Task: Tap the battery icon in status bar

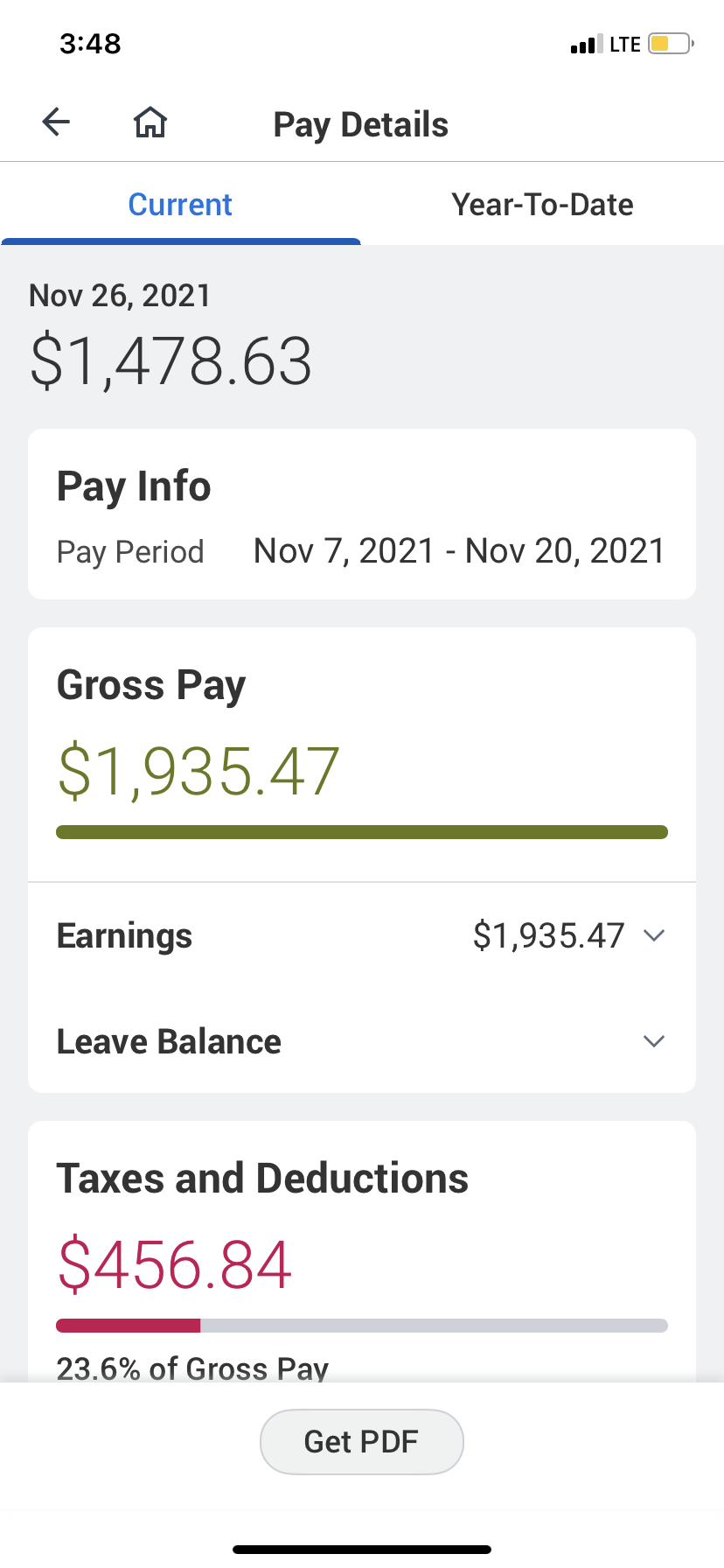Action: 671,44
